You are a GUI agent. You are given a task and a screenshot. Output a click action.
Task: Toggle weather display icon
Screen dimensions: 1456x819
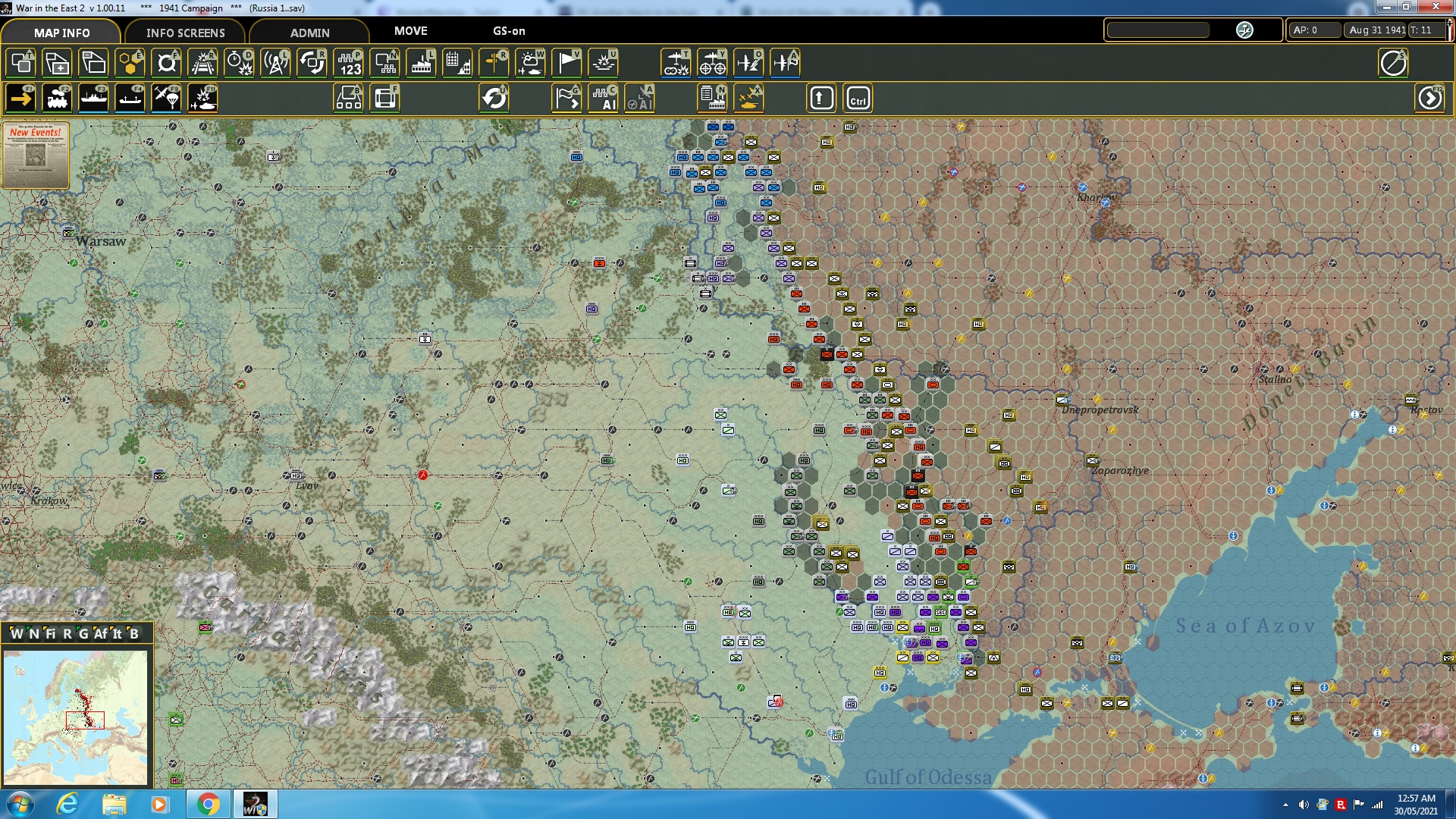click(530, 63)
